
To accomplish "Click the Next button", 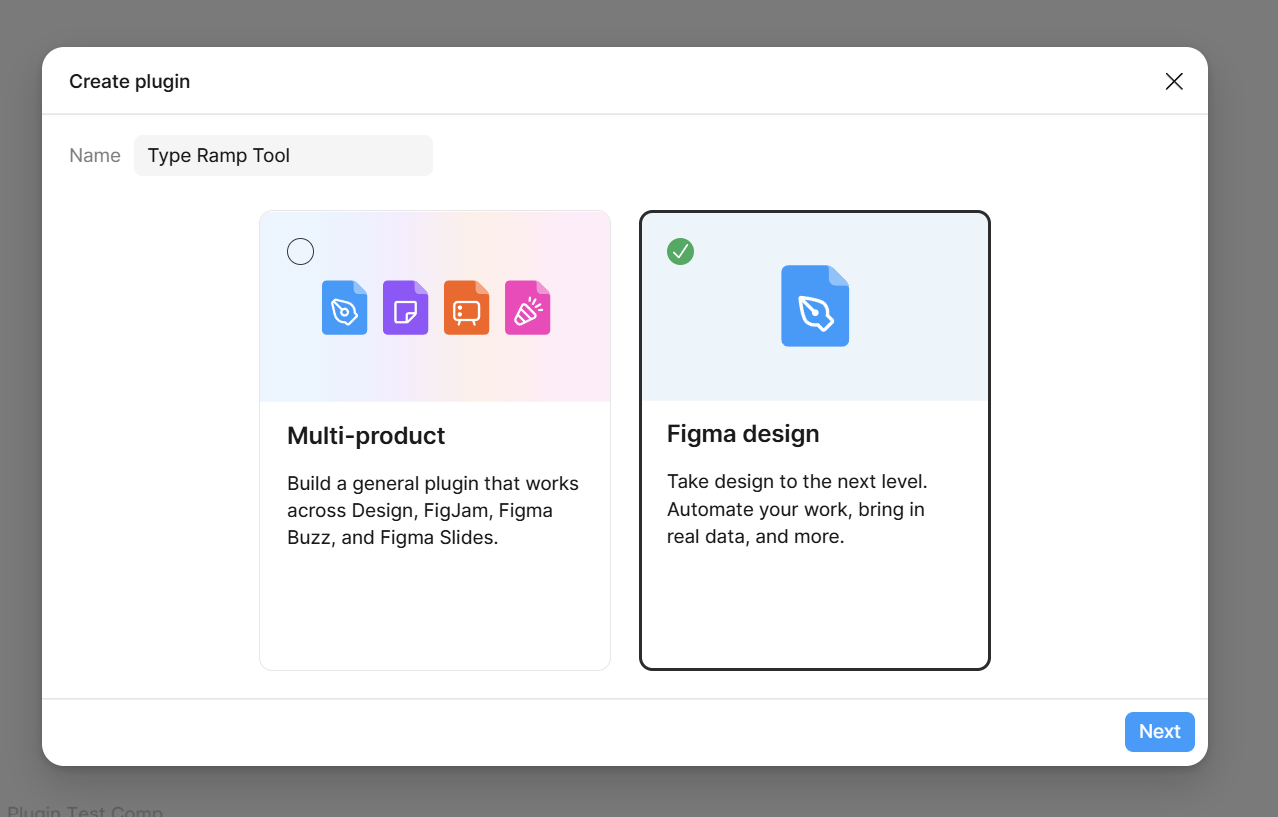I will point(1159,731).
